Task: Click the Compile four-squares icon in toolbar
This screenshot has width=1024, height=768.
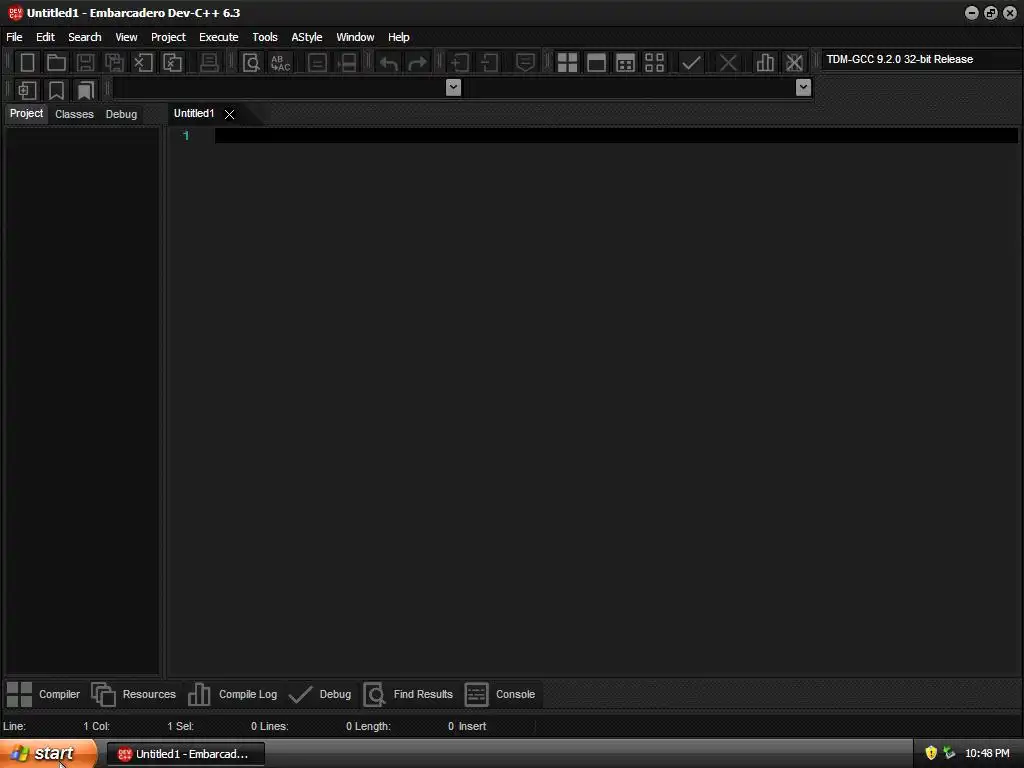Action: pos(567,63)
